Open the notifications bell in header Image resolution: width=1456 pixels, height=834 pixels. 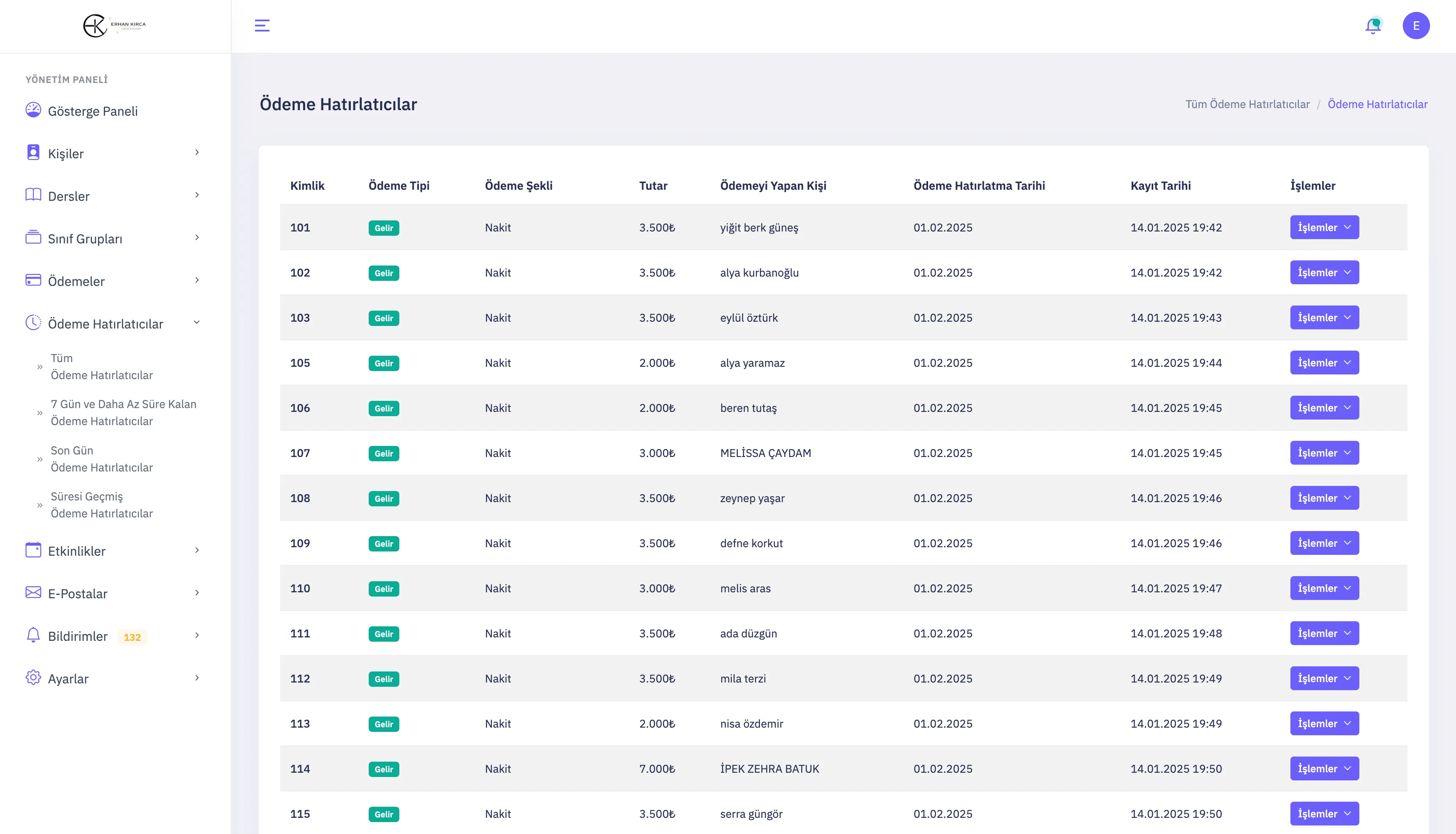click(1373, 26)
